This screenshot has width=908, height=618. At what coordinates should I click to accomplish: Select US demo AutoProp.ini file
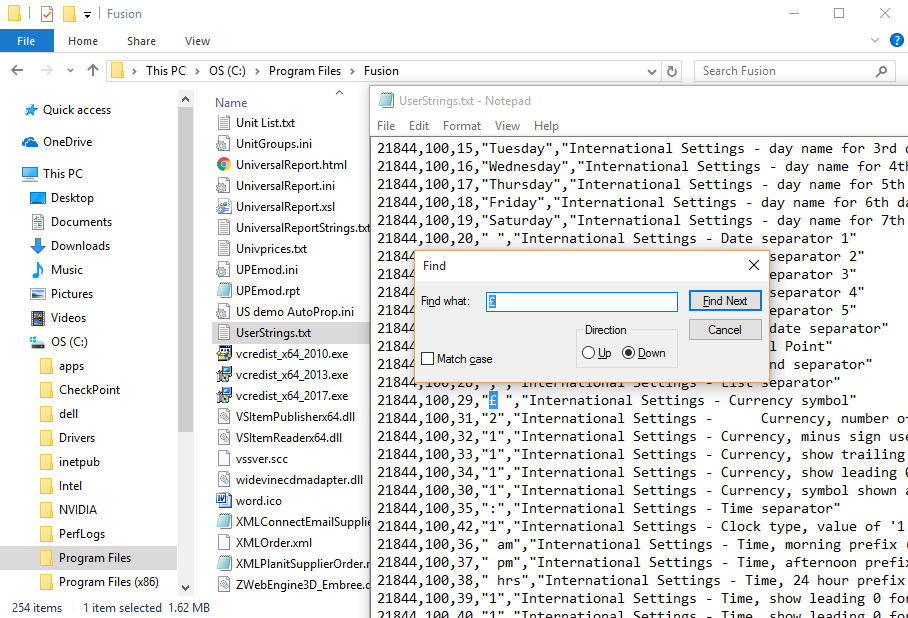coord(295,312)
